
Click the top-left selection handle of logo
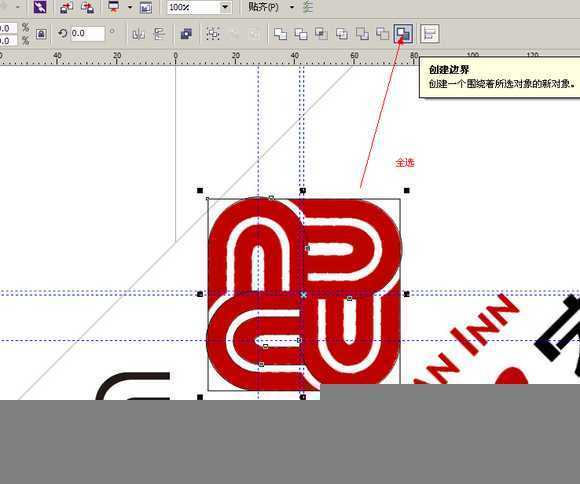[200, 191]
